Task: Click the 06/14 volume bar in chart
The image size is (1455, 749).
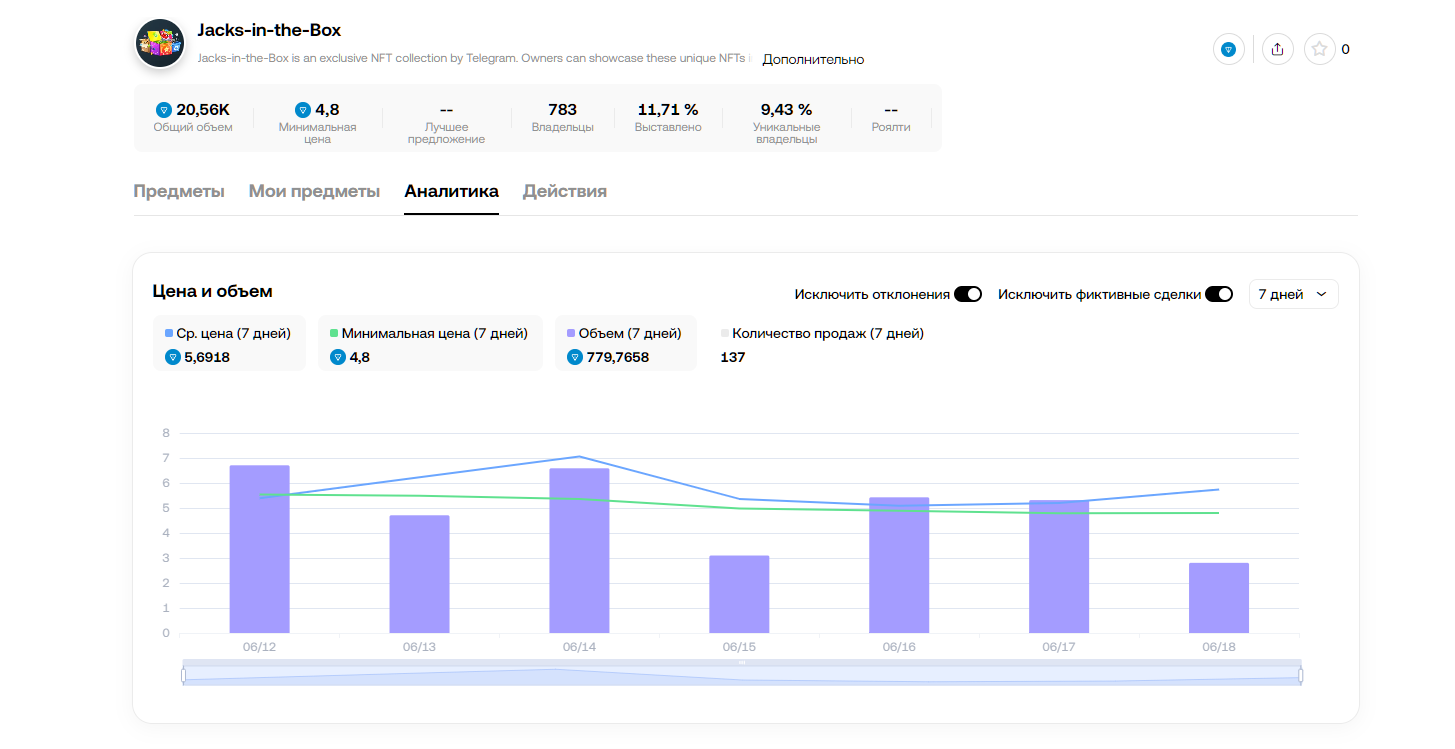Action: point(579,550)
